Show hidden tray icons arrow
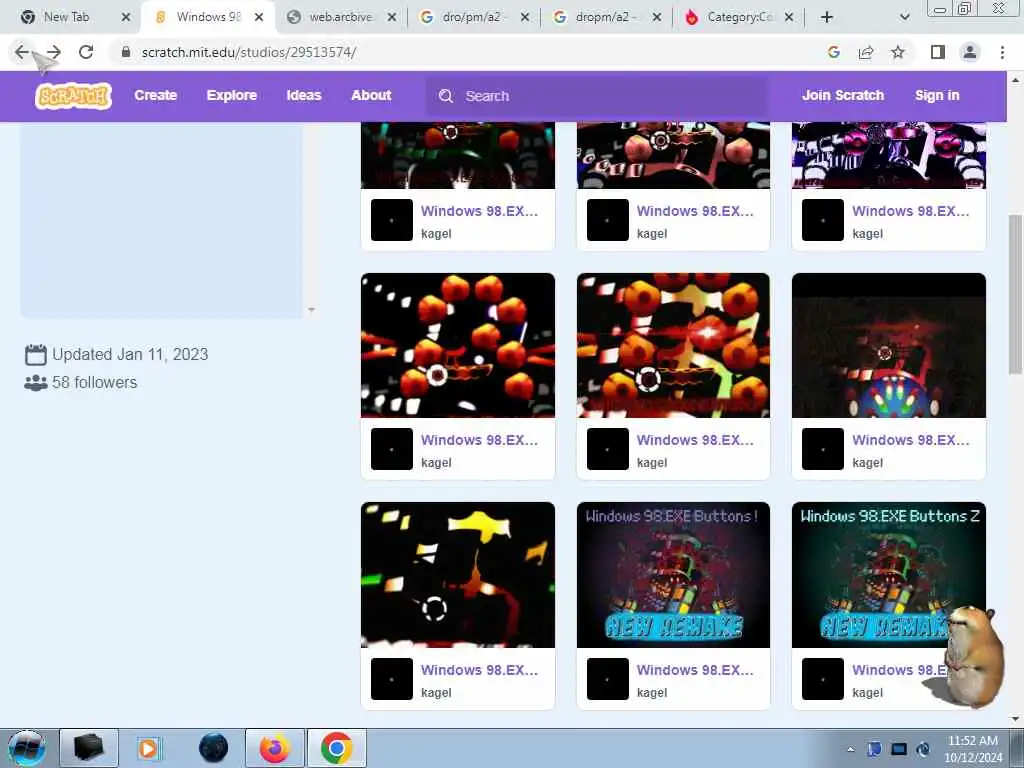The height and width of the screenshot is (768, 1024). click(850, 750)
